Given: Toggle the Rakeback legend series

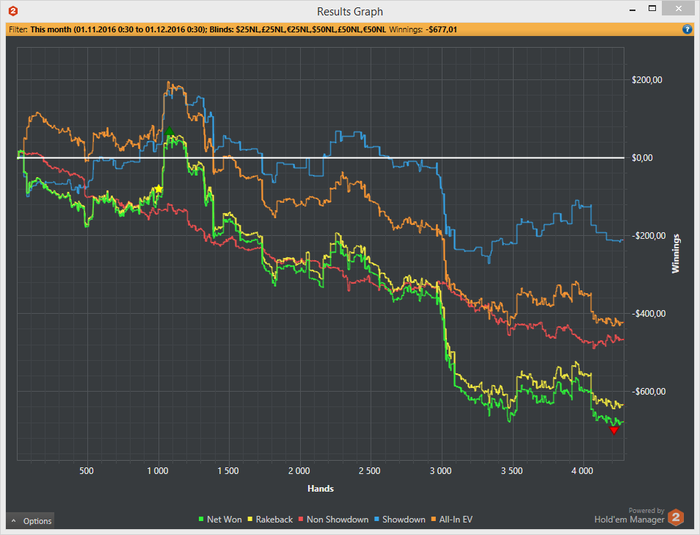Looking at the screenshot, I should click(x=270, y=519).
